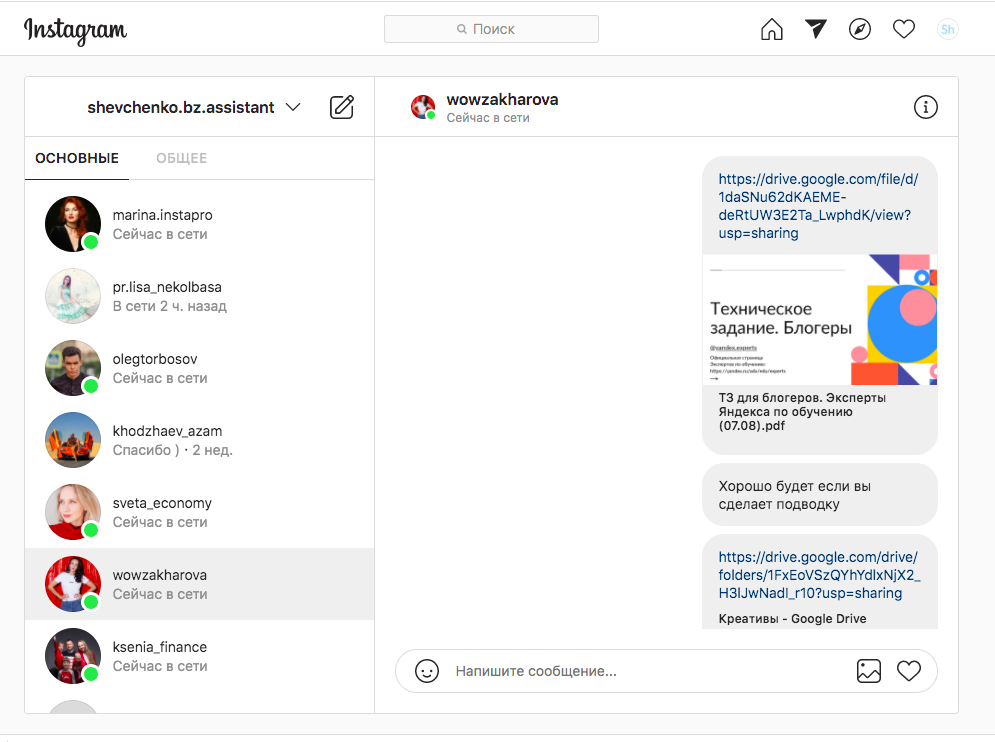Open the Google Drive folders link
The image size is (995, 742).
[x=819, y=575]
